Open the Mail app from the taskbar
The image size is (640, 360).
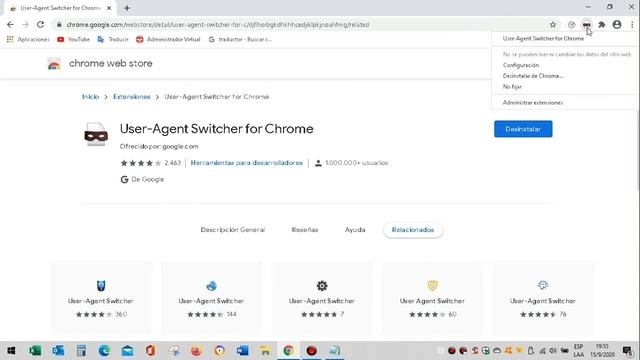click(127, 351)
